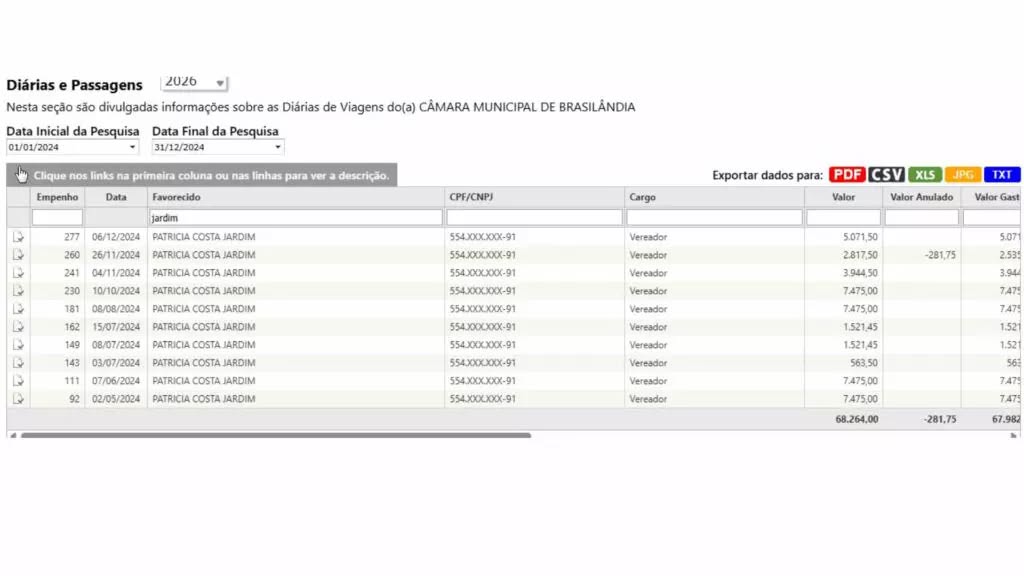Click the Empenho column header
The image size is (1024, 576).
tap(57, 197)
